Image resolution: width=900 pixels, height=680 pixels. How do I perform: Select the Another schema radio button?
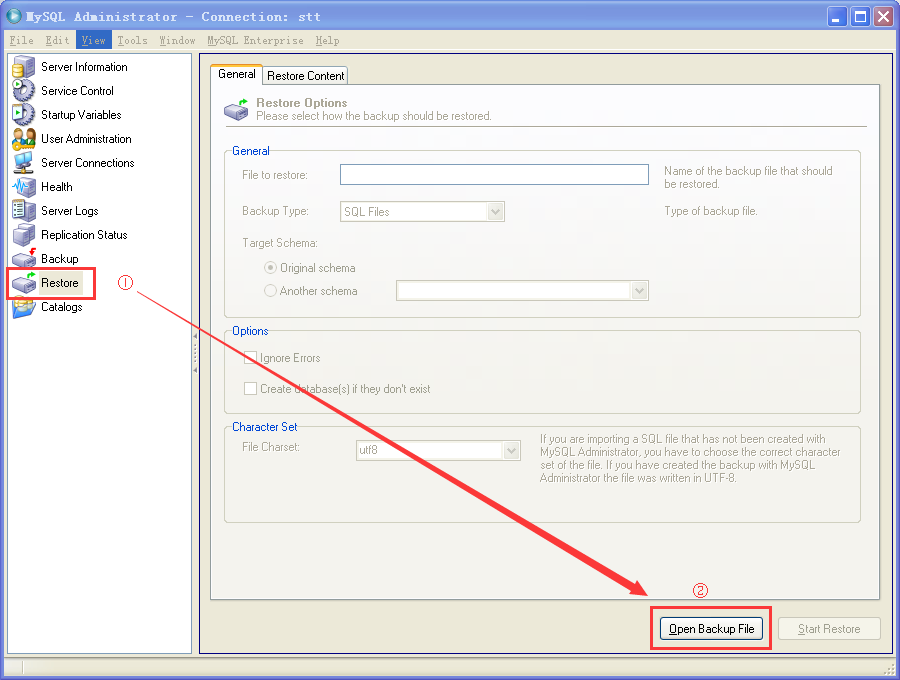pos(270,291)
